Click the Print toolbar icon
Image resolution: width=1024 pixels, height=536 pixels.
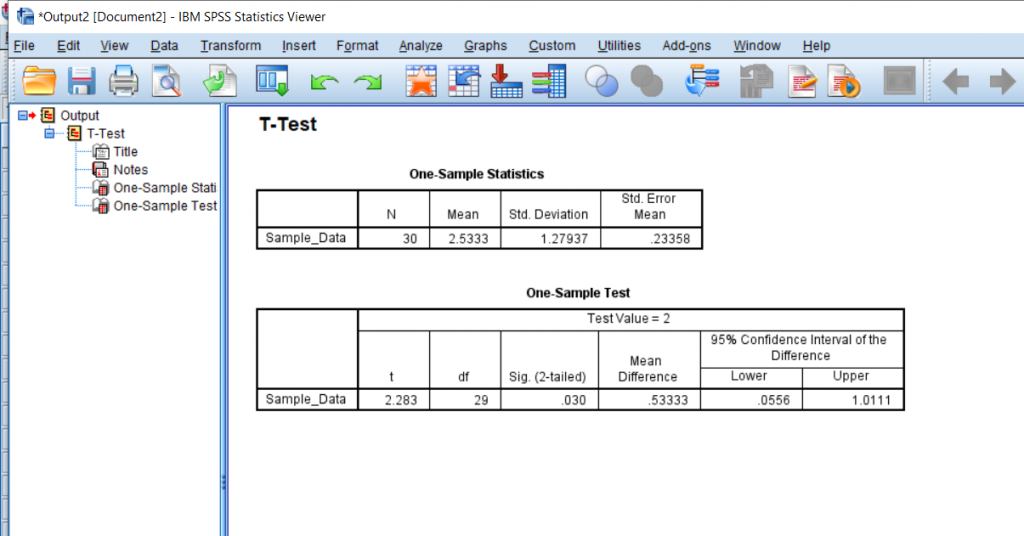pyautogui.click(x=123, y=82)
